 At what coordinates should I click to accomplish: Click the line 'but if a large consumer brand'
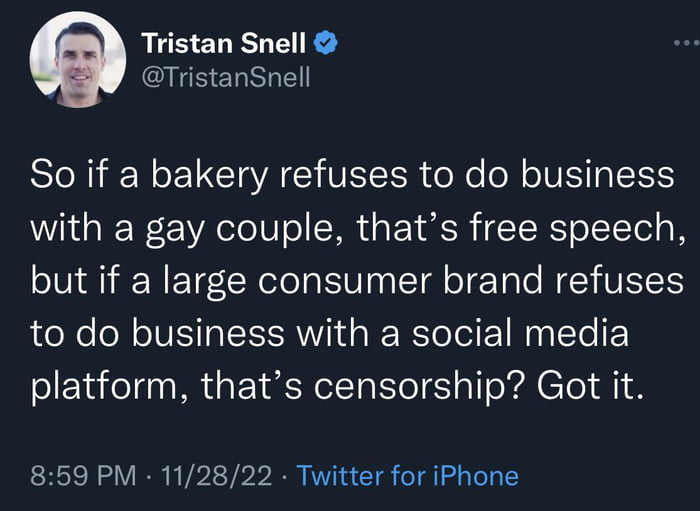[x=357, y=281]
